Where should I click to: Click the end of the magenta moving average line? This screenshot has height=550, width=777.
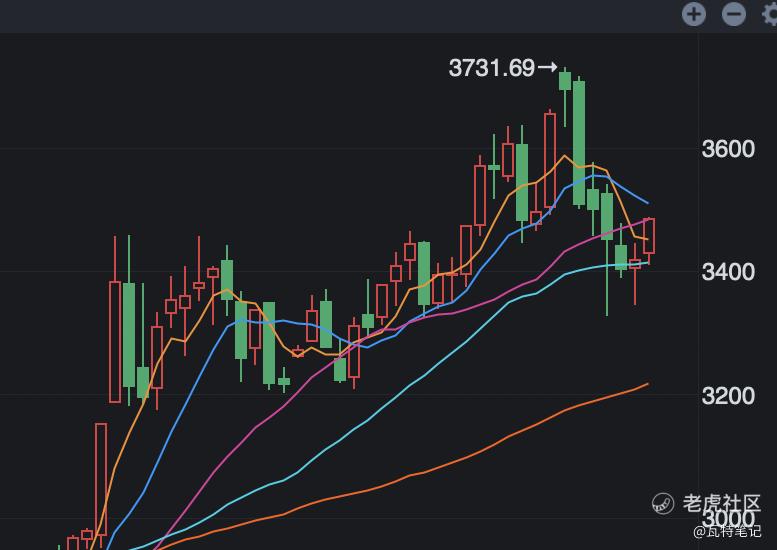tap(650, 219)
